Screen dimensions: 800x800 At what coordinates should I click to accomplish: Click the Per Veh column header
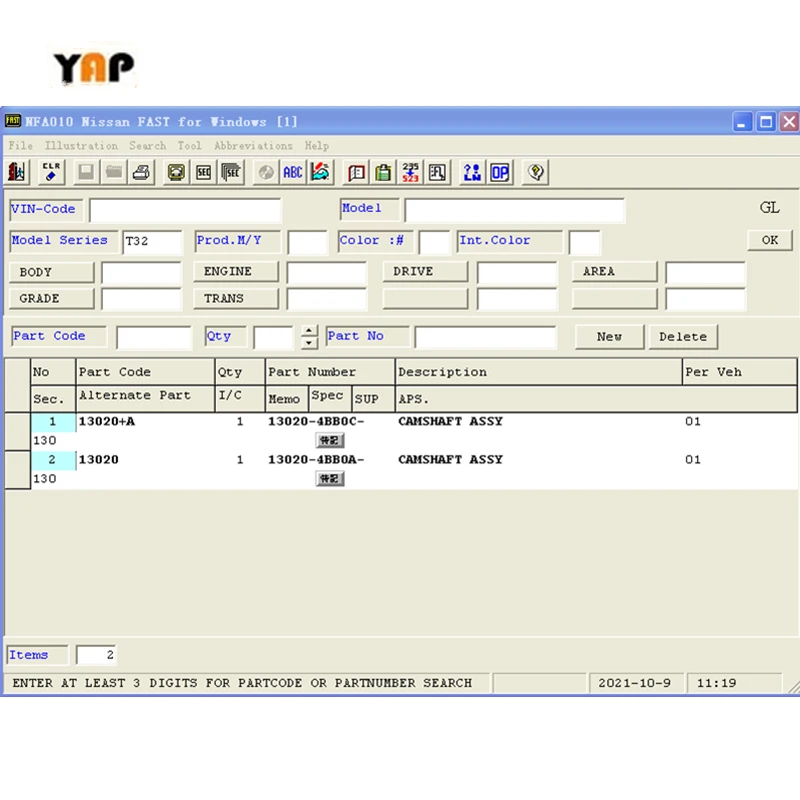(739, 372)
